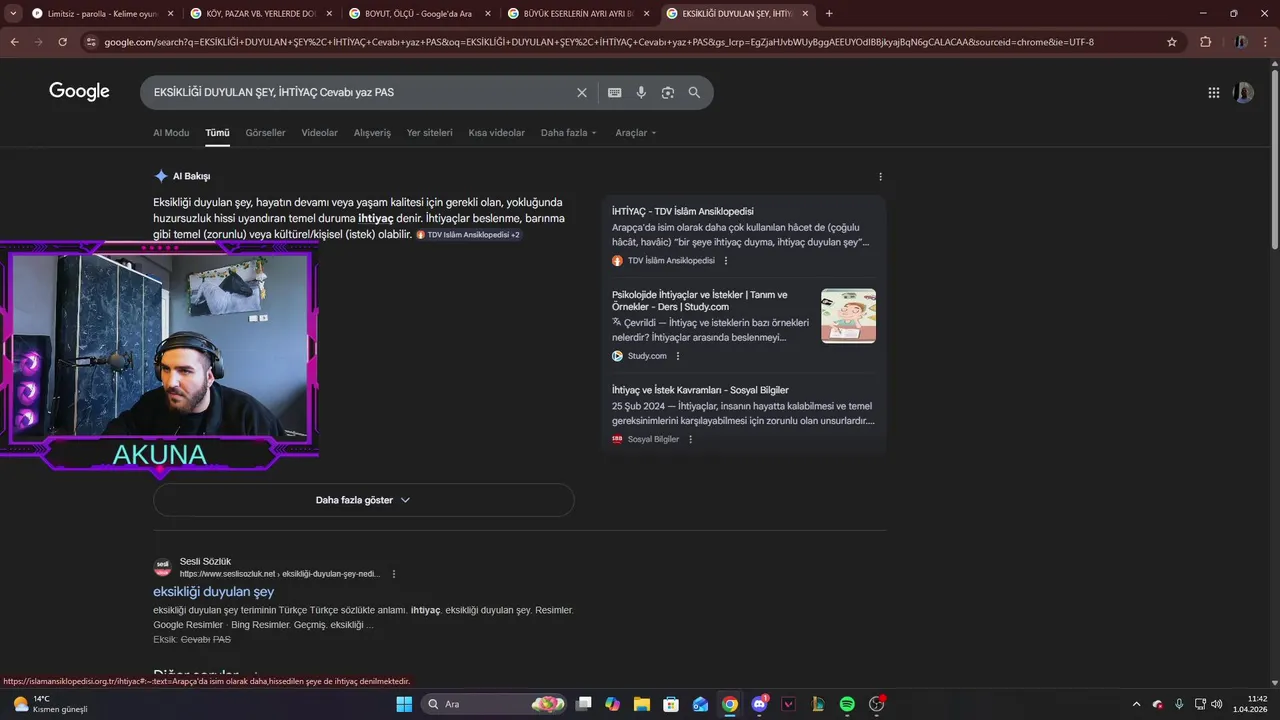1280x720 pixels.
Task: Open the Google account avatar
Action: [x=1243, y=92]
